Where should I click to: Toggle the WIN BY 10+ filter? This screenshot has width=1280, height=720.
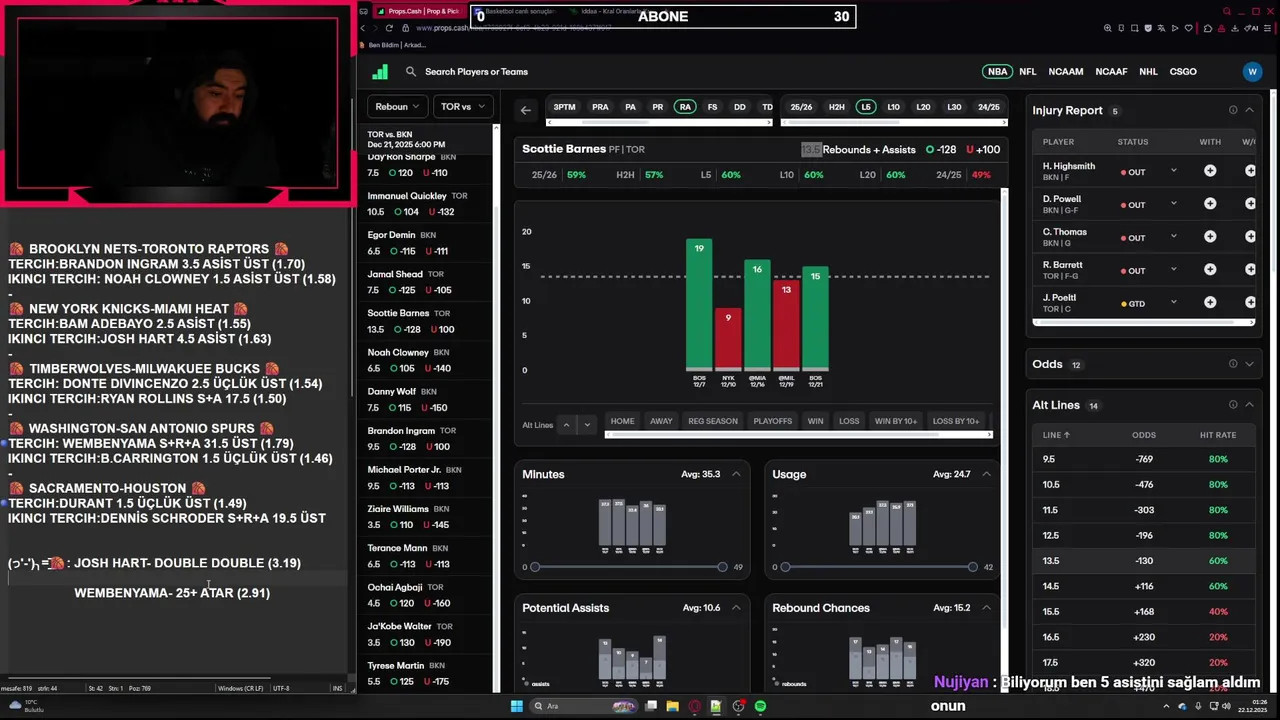click(896, 421)
